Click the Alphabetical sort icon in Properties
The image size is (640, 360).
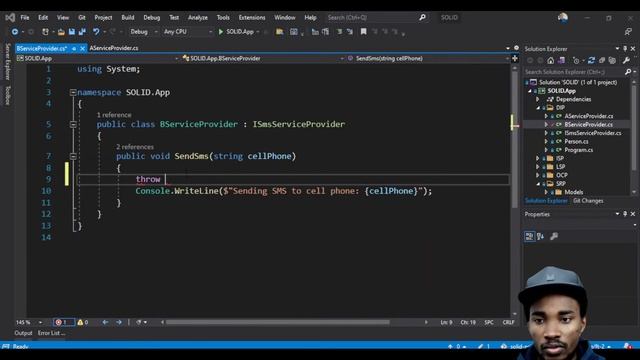point(540,236)
